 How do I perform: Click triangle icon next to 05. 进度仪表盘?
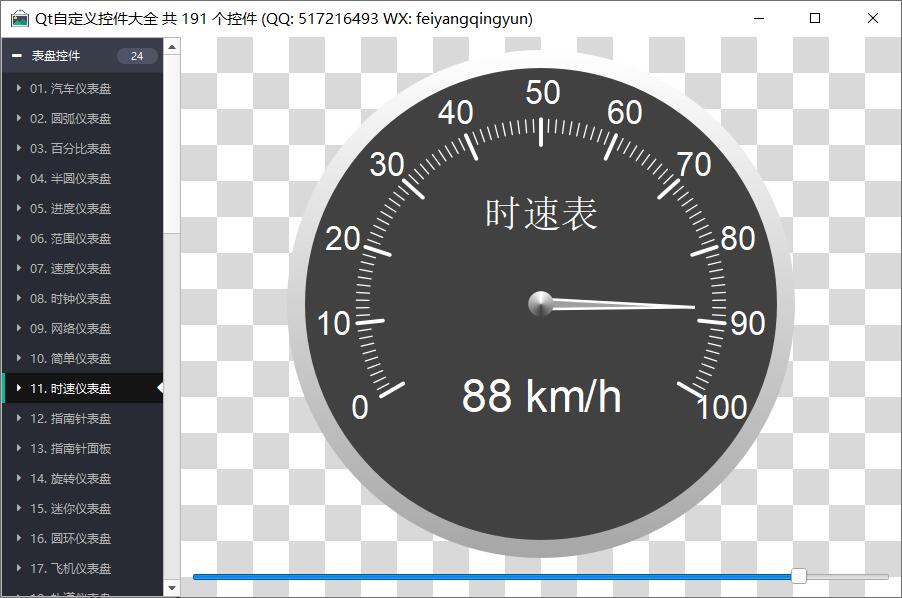coord(19,208)
